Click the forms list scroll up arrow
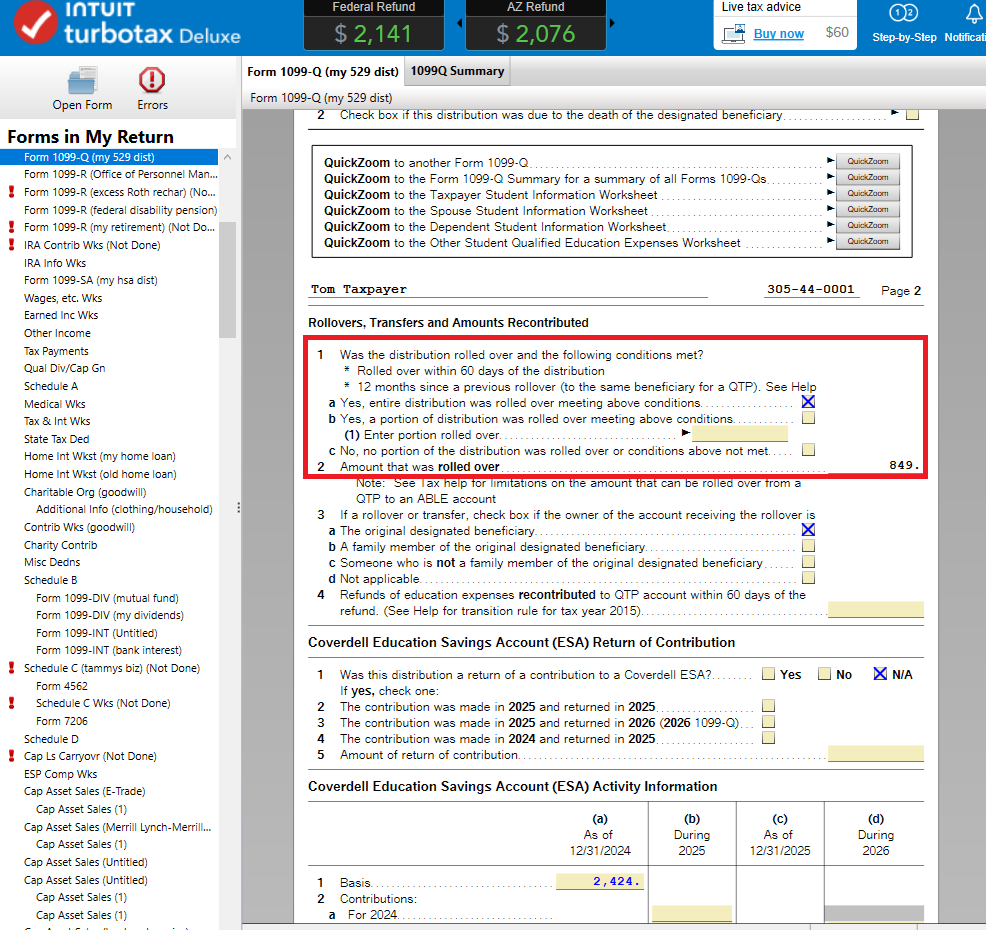986x930 pixels. [227, 158]
